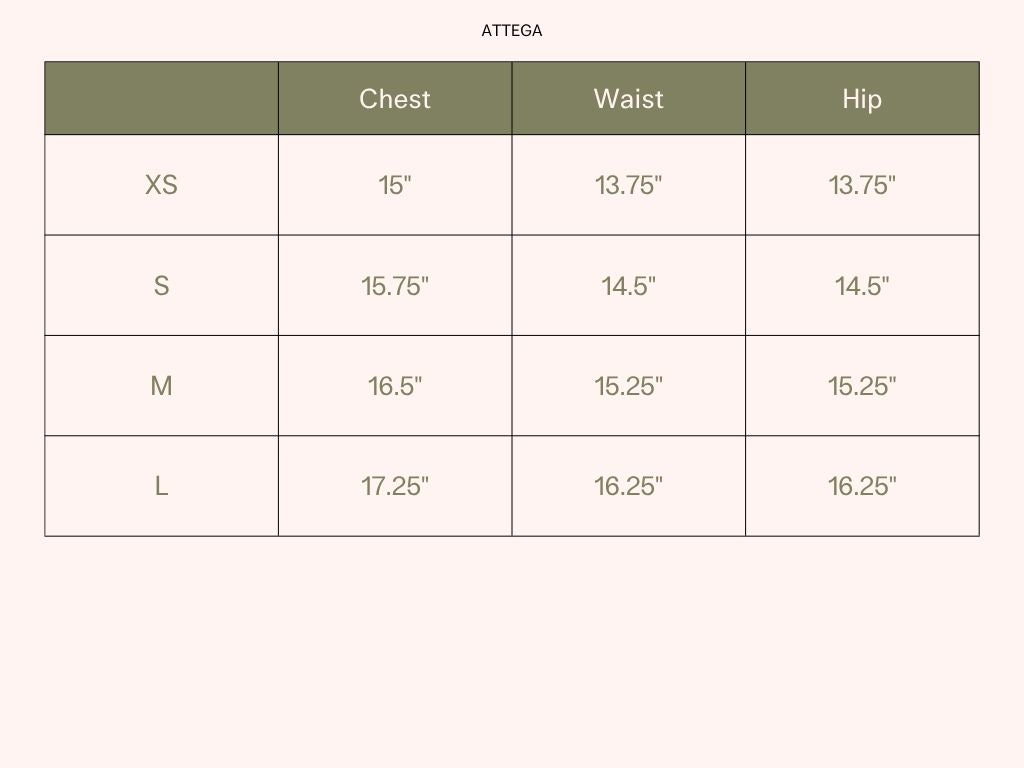Viewport: 1024px width, 768px height.
Task: Click the ATTEGA title text
Action: pos(511,31)
